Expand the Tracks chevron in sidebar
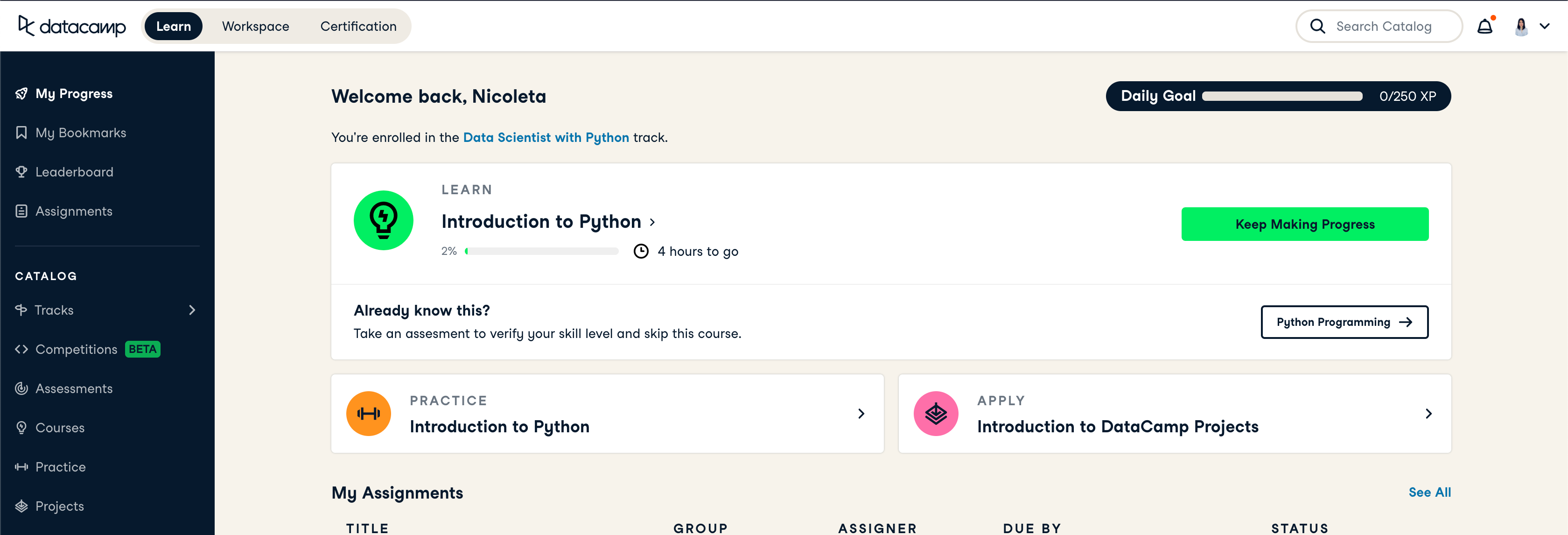This screenshot has height=535, width=1568. pyautogui.click(x=192, y=310)
